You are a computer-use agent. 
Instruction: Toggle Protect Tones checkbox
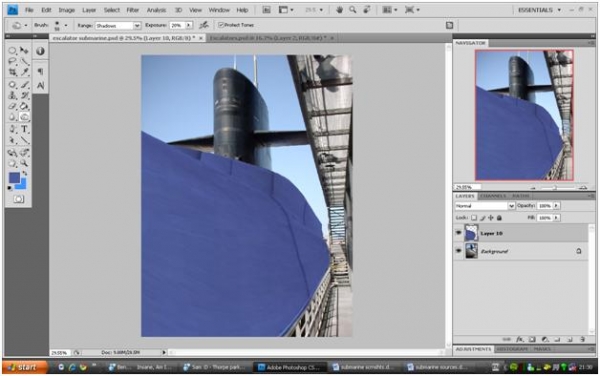click(x=221, y=25)
